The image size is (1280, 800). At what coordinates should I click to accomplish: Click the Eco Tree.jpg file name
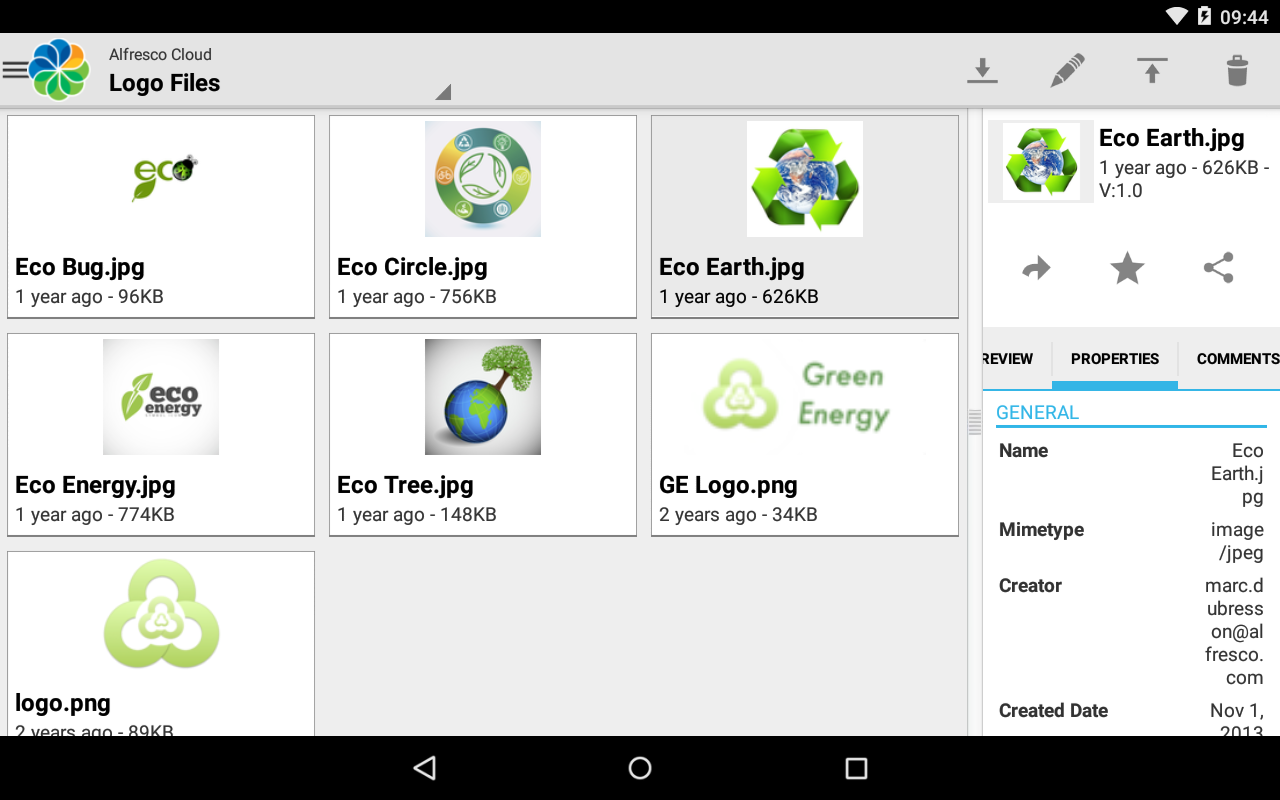[x=405, y=485]
